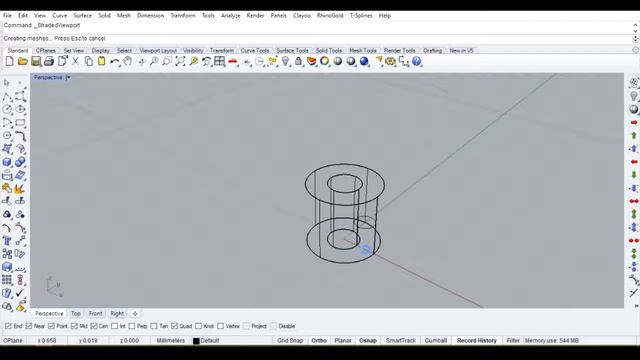Image resolution: width=640 pixels, height=360 pixels.
Task: Click the Edit Layers icon
Action: coord(311,62)
